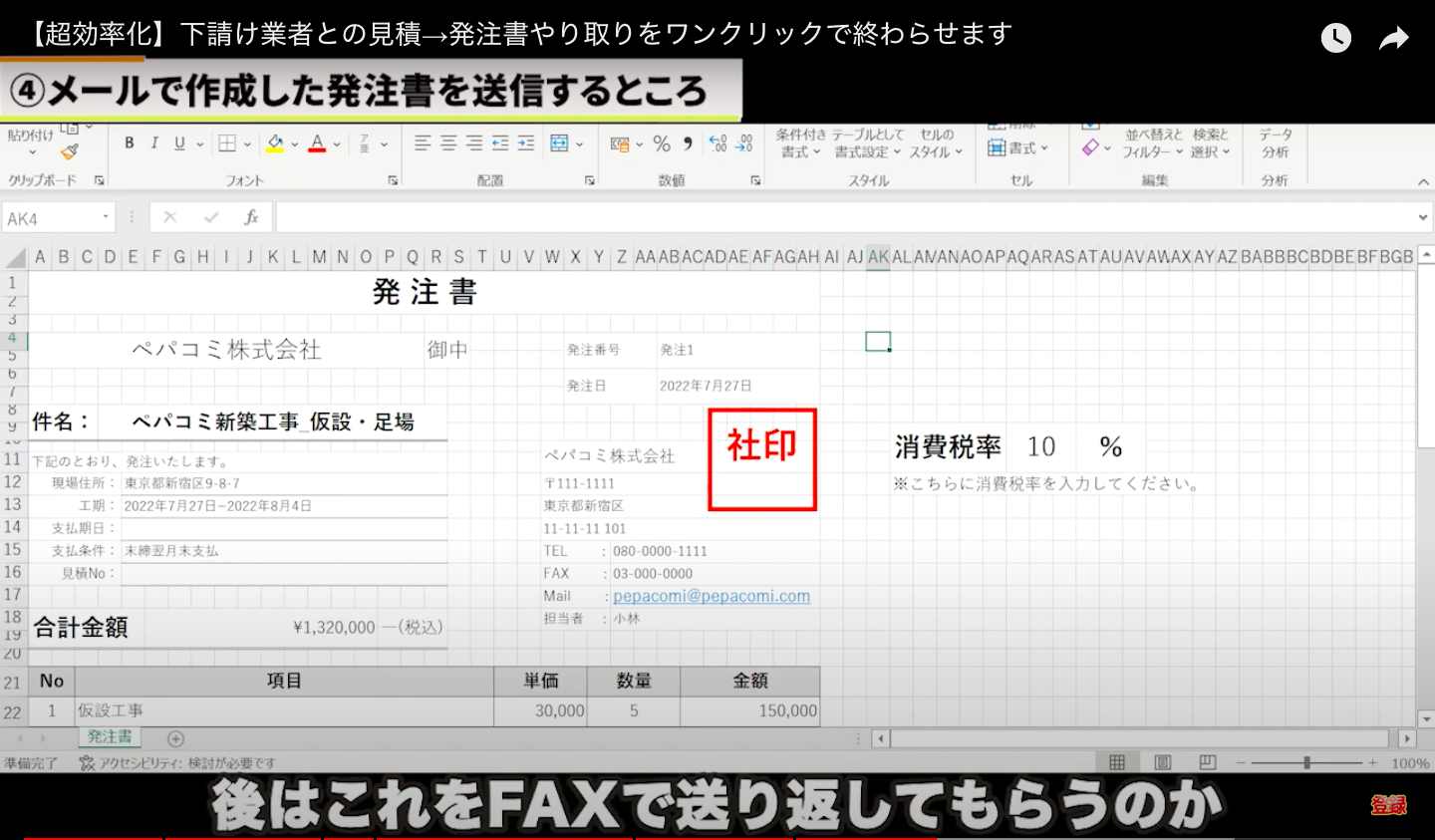Screen dimensions: 1435x840
Task: Open the pepacomi@pepacomi.com email link
Action: (x=711, y=596)
